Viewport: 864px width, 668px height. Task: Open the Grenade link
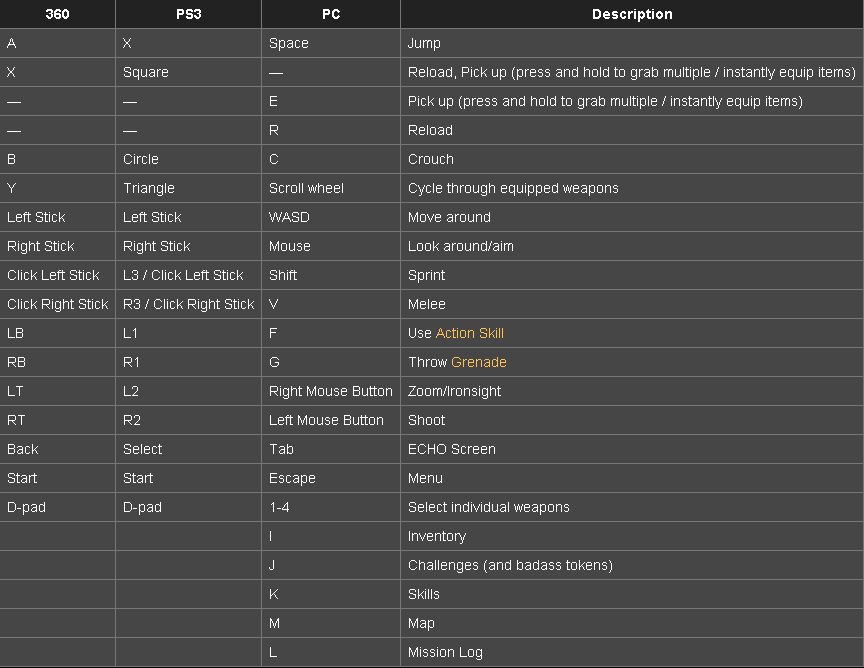478,362
